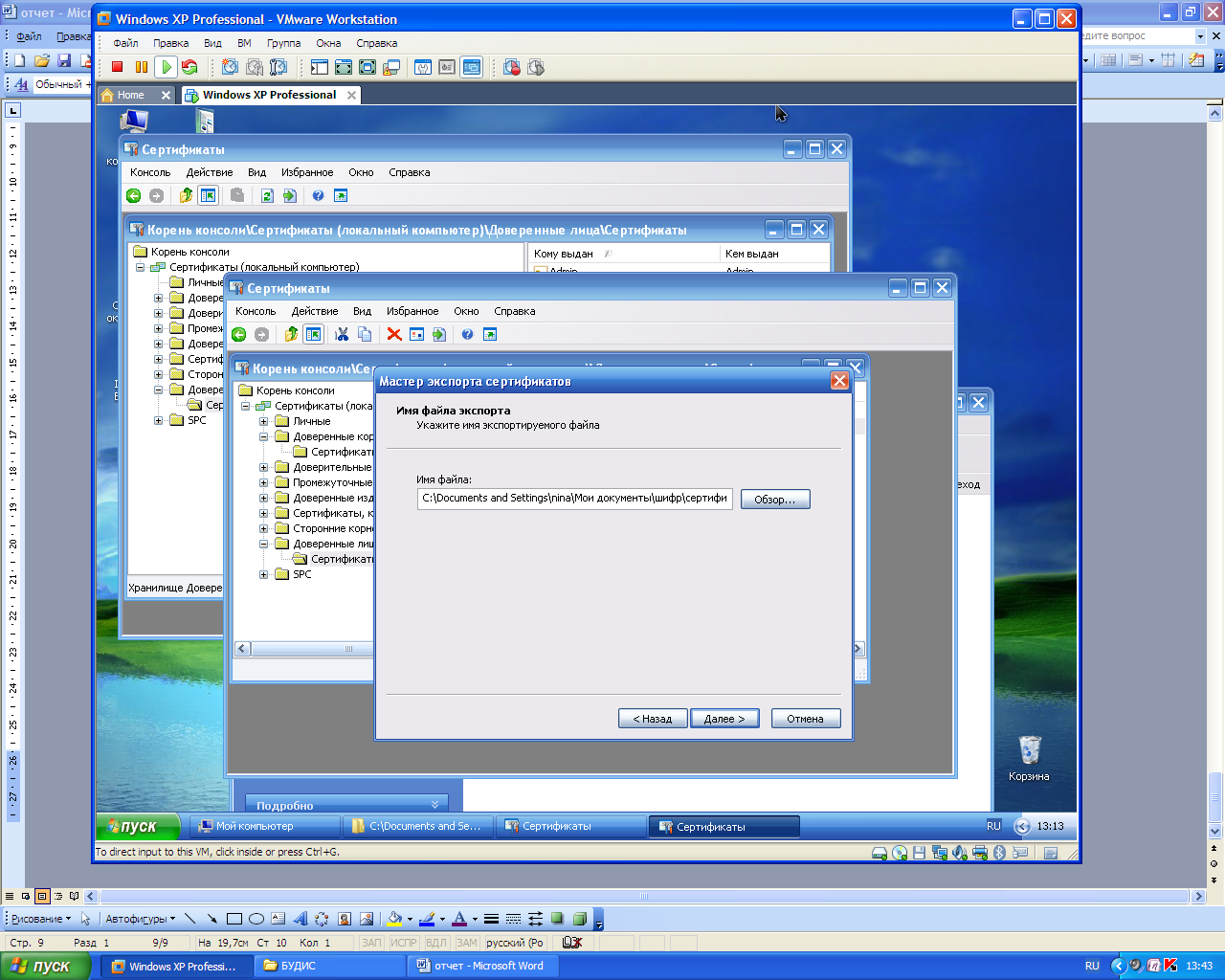Click the Show Sidebar icon in VMware toolbar
1225x980 pixels.
point(320,67)
